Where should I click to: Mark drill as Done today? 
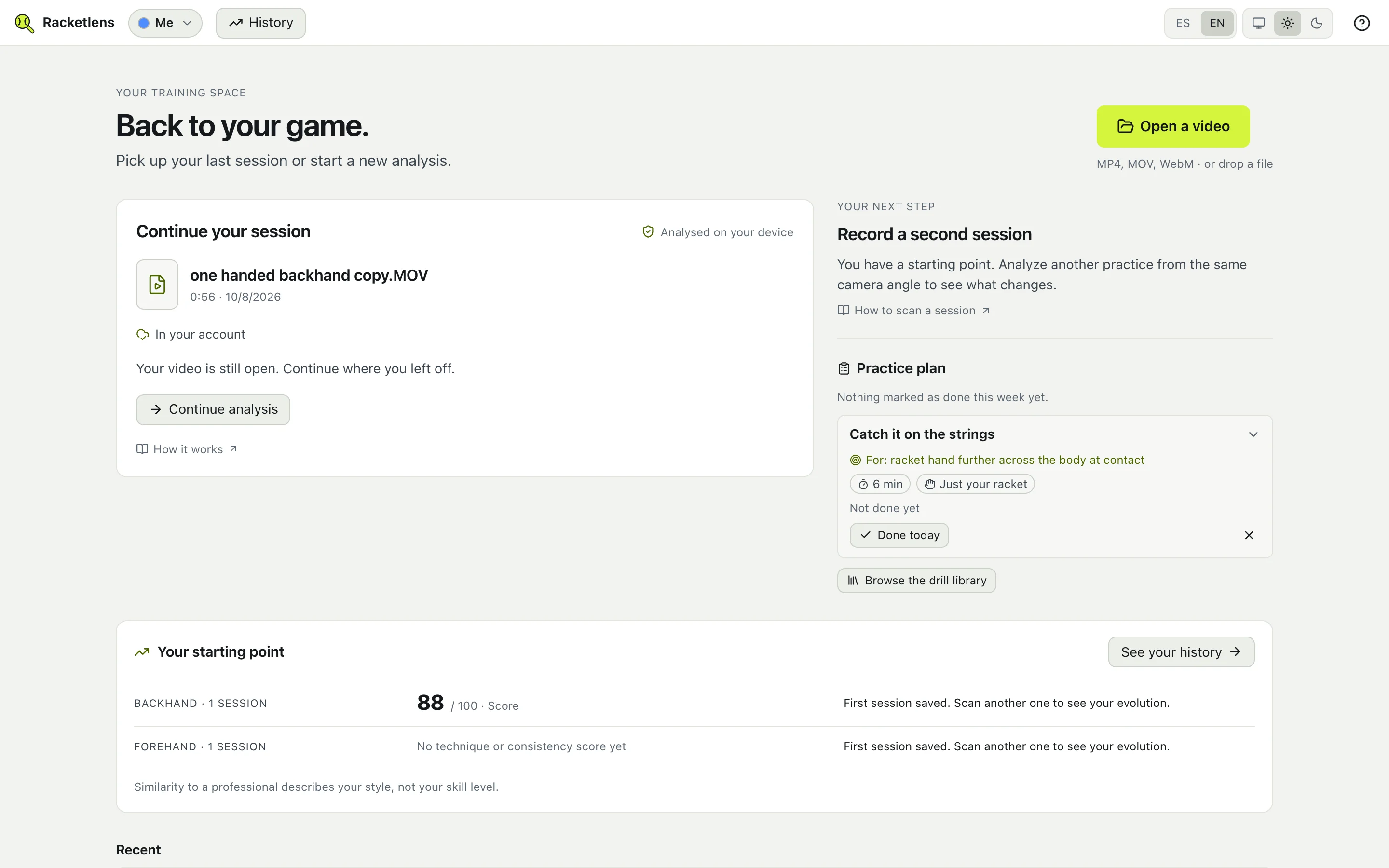pos(899,535)
